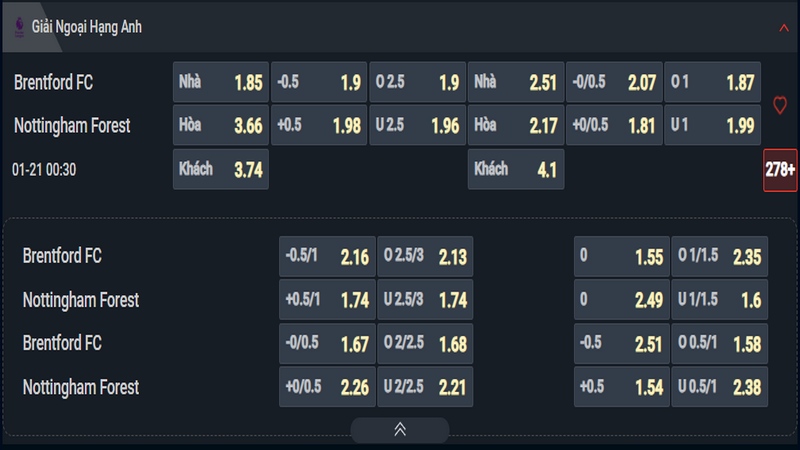This screenshot has height=450, width=800.
Task: Click the Premier League logo icon
Action: pos(19,27)
